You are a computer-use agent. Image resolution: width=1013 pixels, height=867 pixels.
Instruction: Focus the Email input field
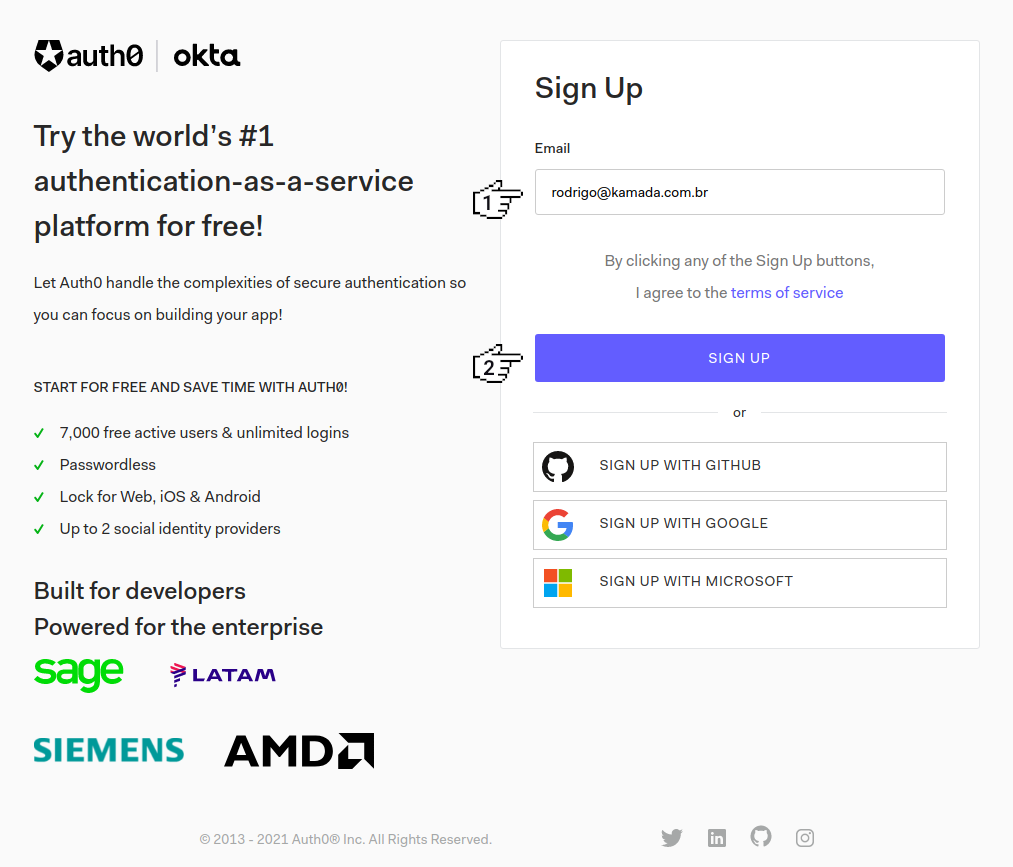740,192
